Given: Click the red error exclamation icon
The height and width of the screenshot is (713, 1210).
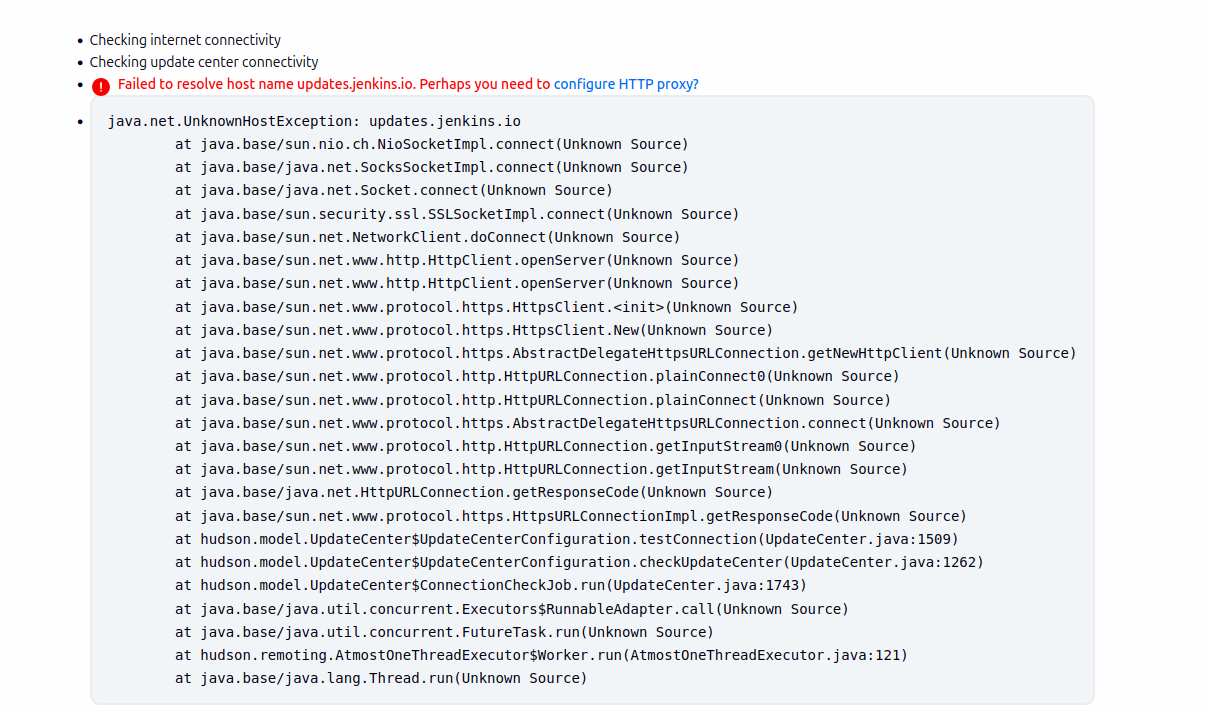Looking at the screenshot, I should click(101, 87).
